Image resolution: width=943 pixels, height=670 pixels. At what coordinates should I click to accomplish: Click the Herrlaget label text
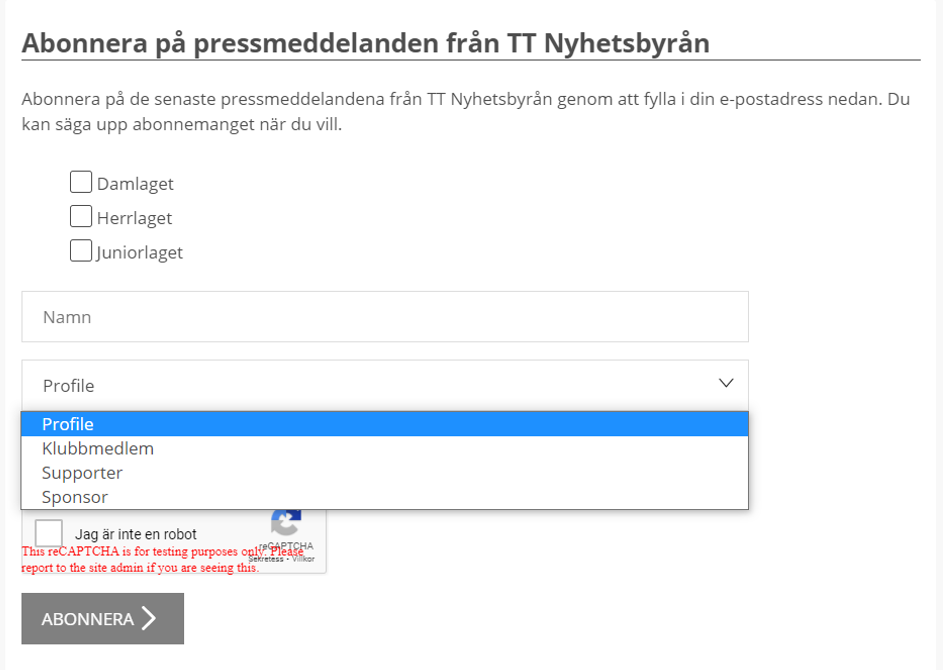[x=135, y=218]
